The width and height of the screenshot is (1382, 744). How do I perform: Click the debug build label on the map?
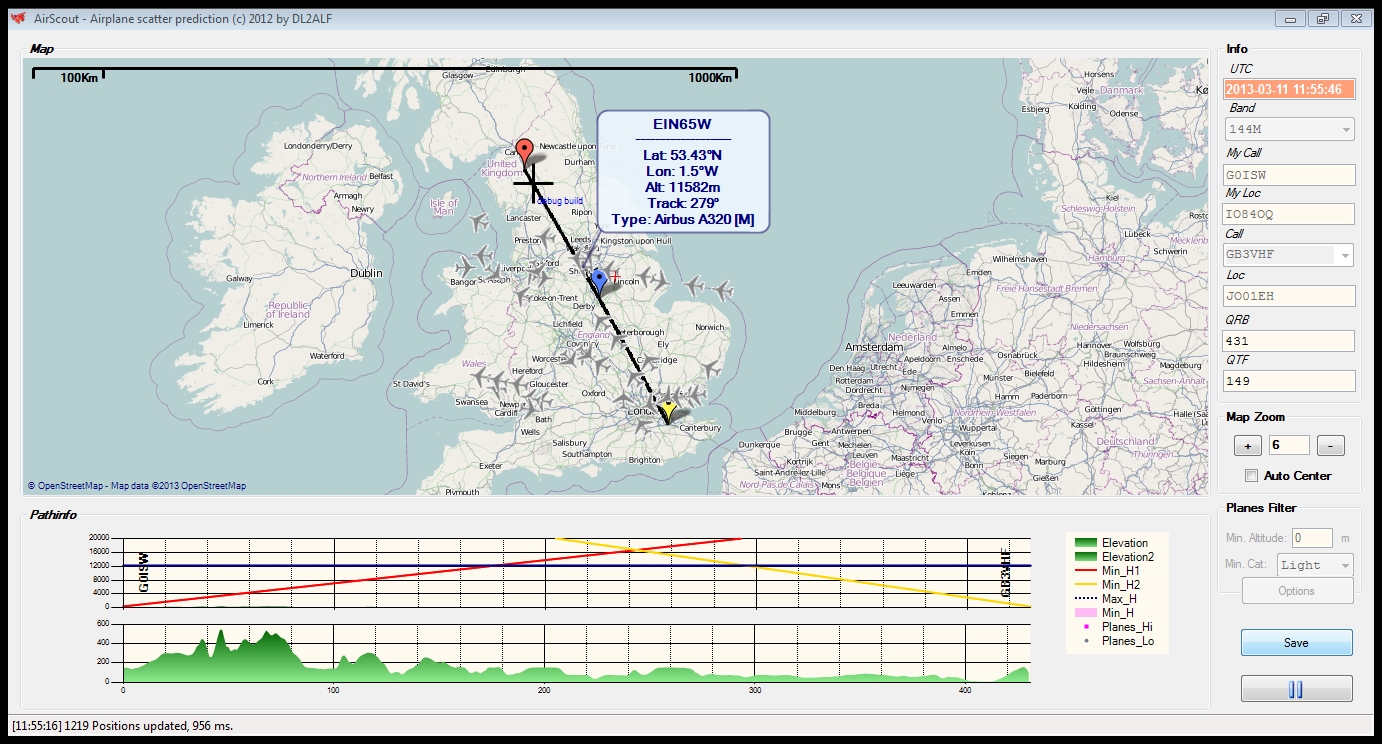[560, 201]
